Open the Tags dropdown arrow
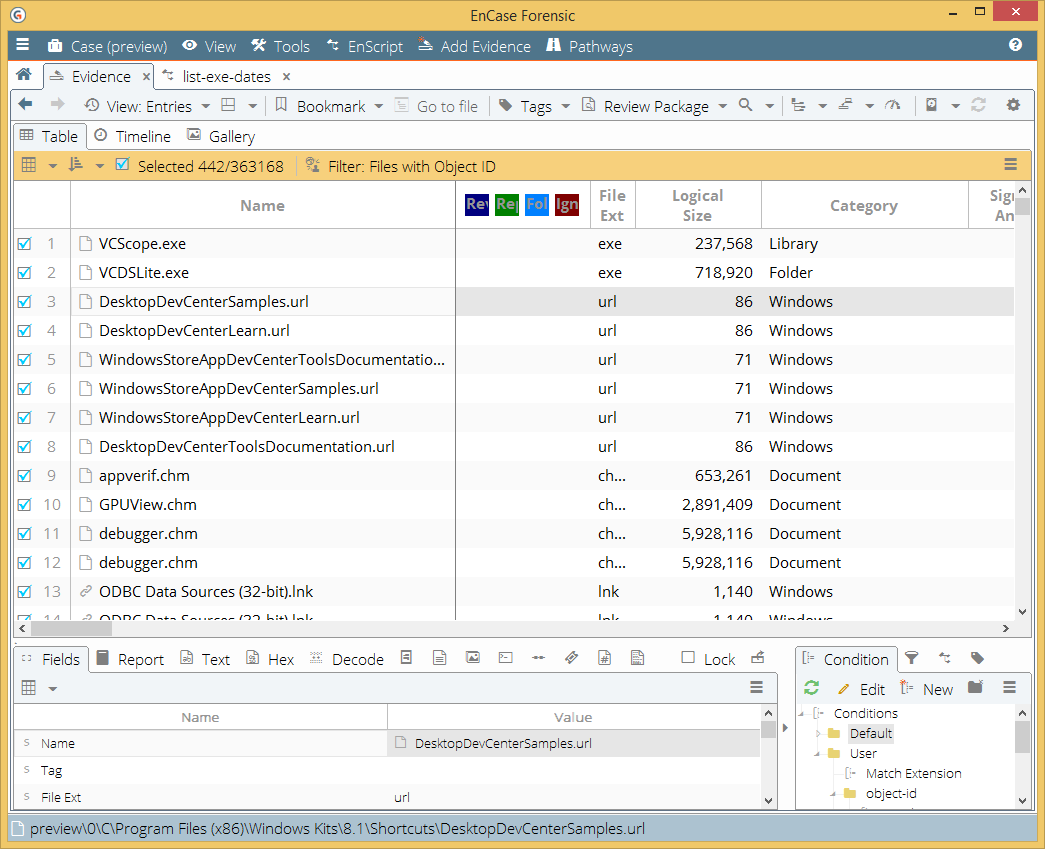 tap(566, 106)
